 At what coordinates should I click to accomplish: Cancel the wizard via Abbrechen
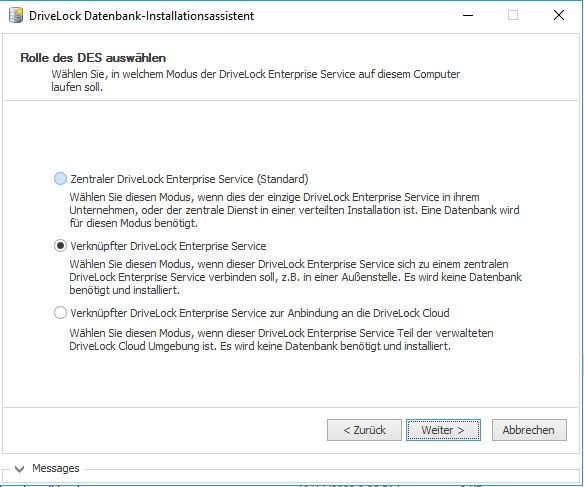tap(529, 430)
